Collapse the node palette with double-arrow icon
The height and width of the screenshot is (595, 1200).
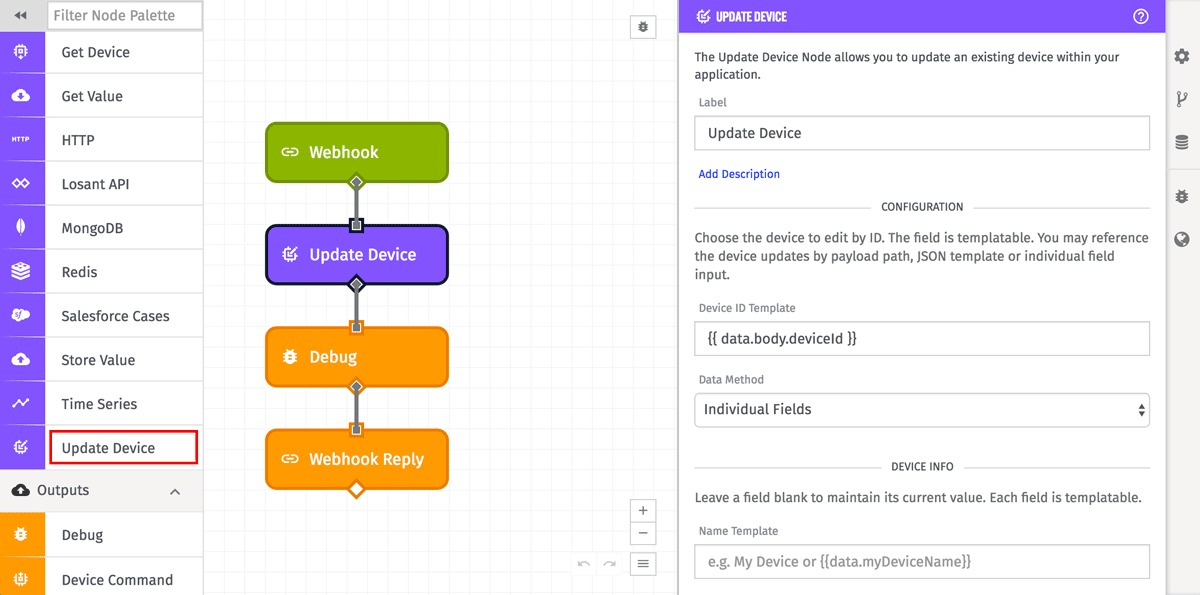pos(21,15)
